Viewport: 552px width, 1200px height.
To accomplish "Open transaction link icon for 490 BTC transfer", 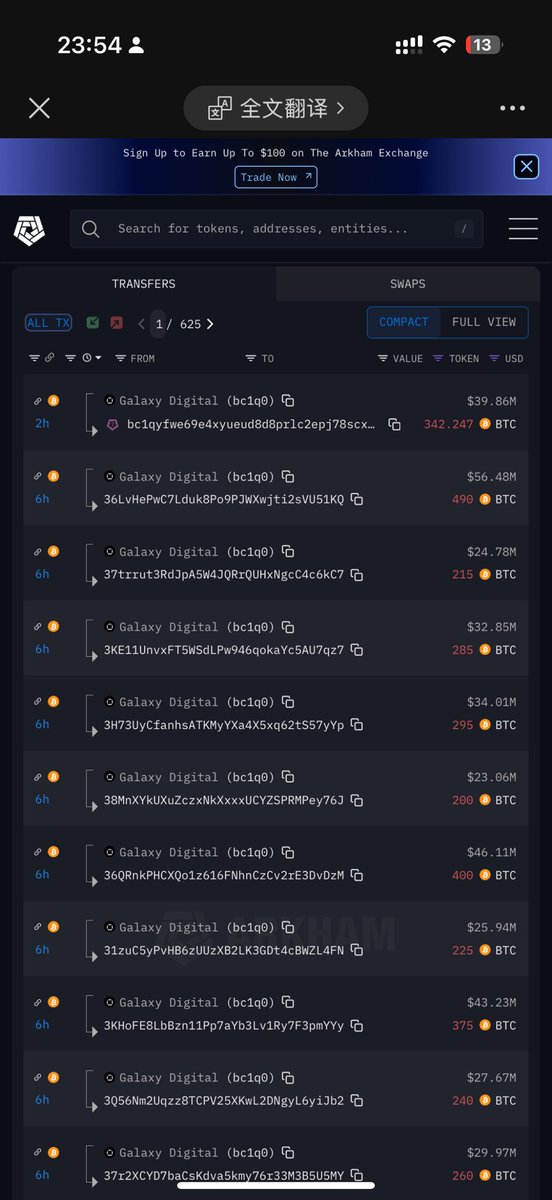I will pyautogui.click(x=38, y=476).
